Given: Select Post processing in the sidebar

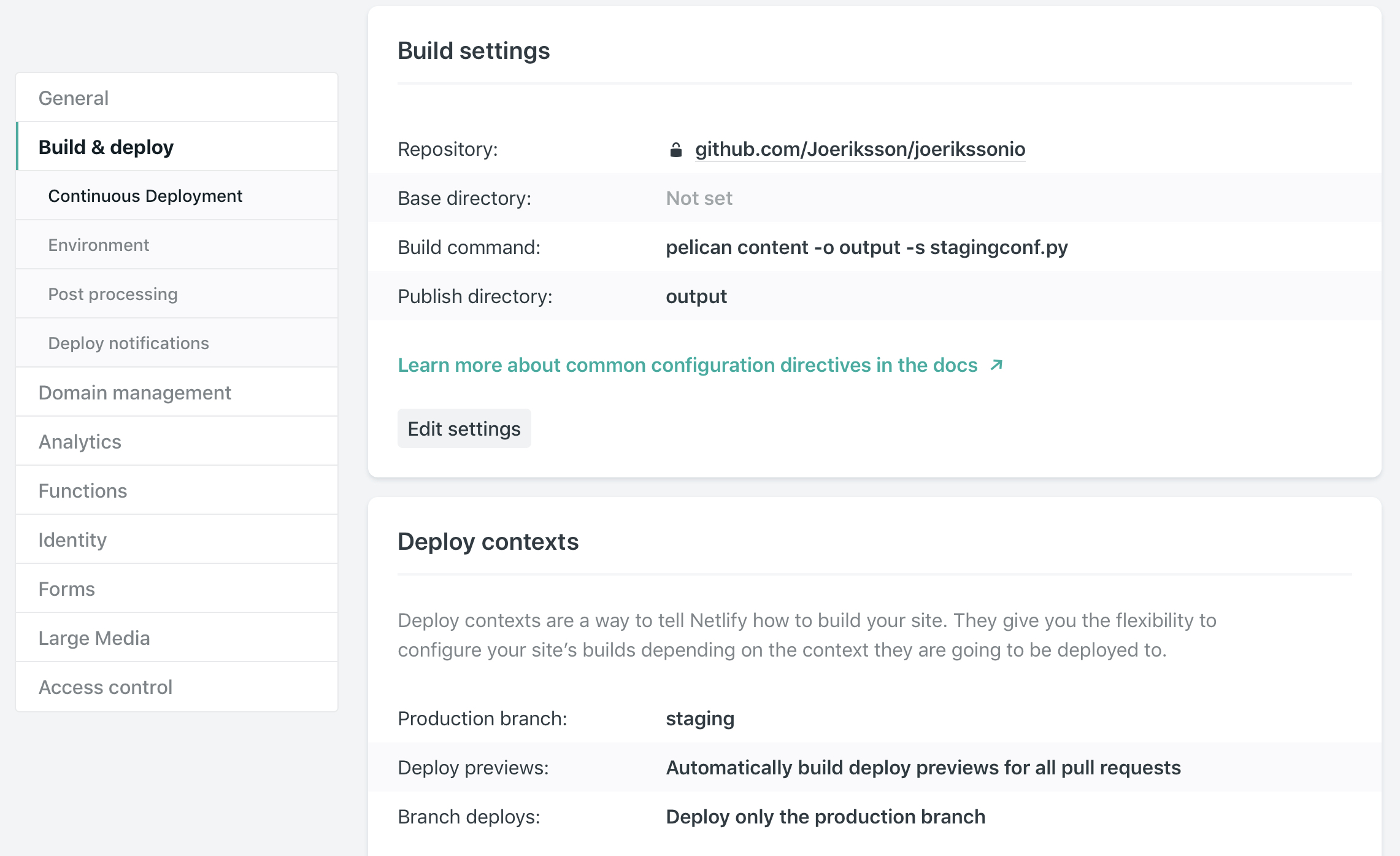Looking at the screenshot, I should [113, 294].
